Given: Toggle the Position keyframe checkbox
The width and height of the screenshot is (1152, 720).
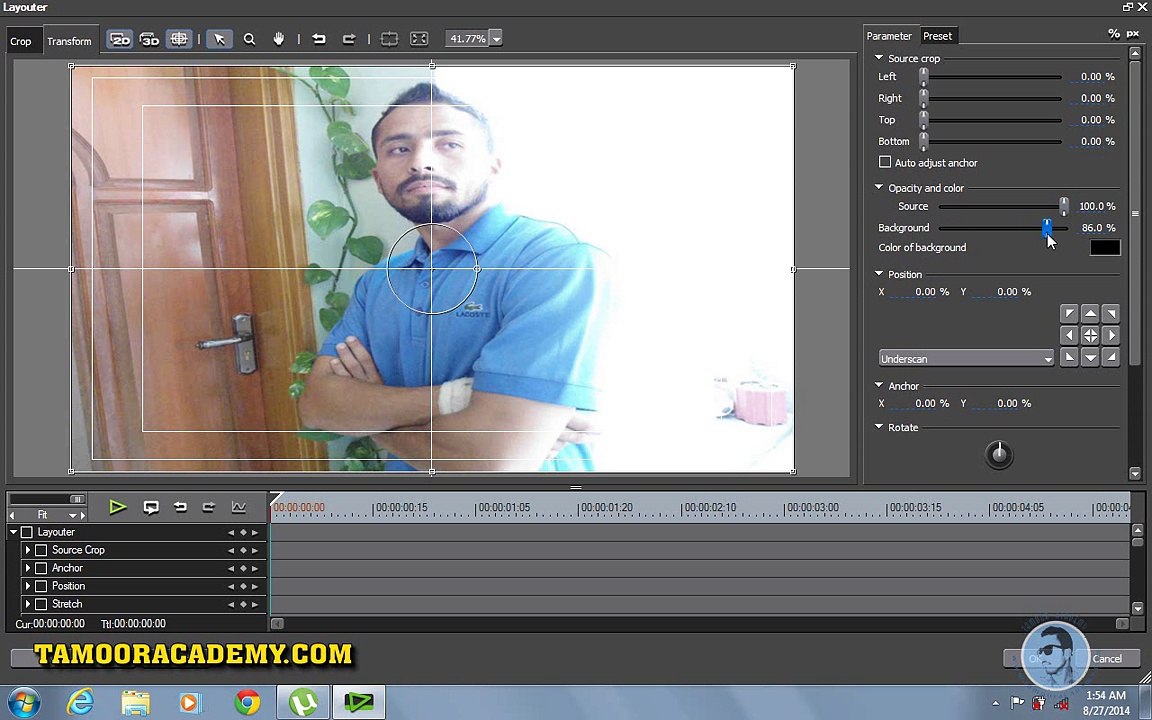Looking at the screenshot, I should pyautogui.click(x=41, y=586).
